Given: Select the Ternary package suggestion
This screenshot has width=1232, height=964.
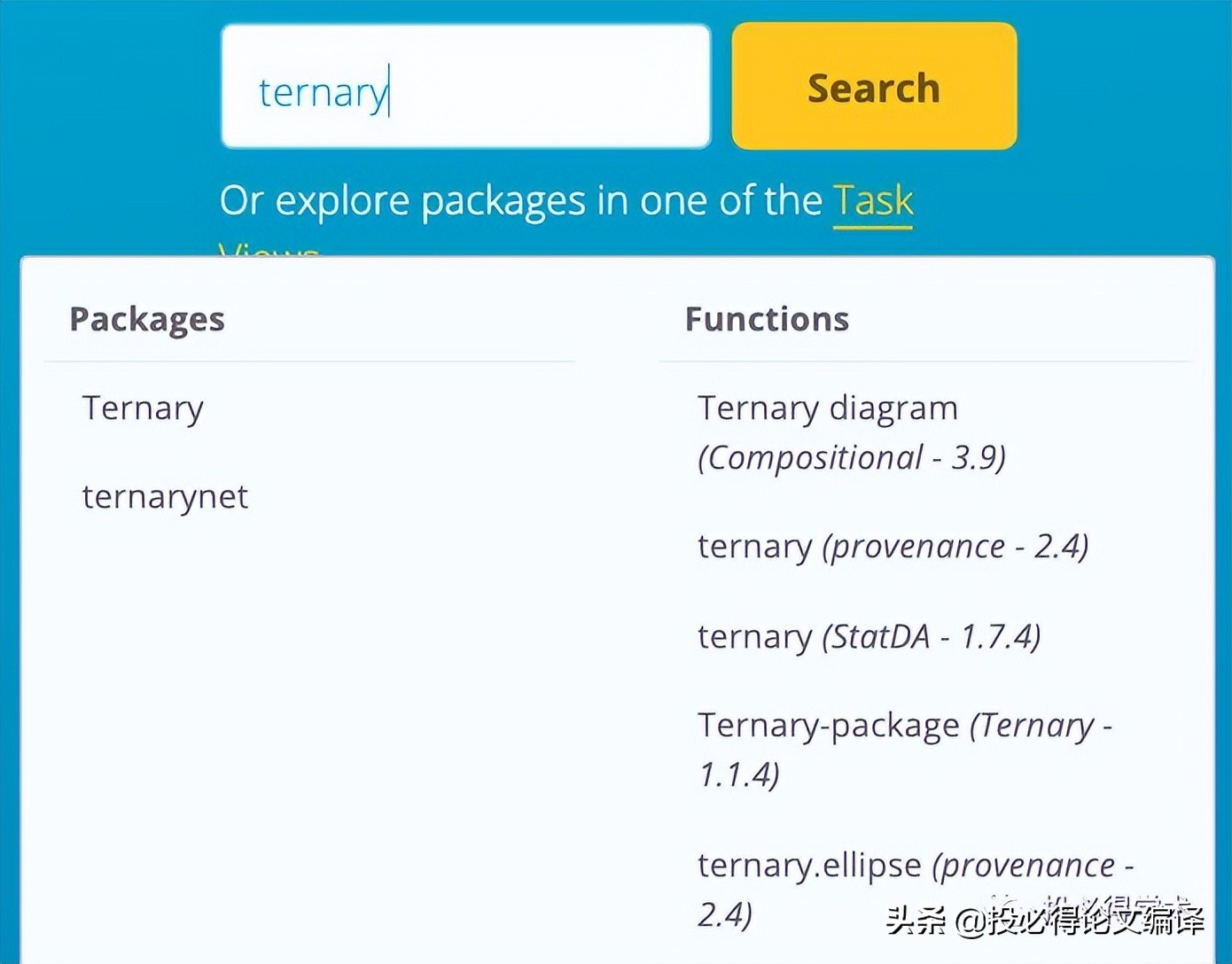Looking at the screenshot, I should pos(143,408).
